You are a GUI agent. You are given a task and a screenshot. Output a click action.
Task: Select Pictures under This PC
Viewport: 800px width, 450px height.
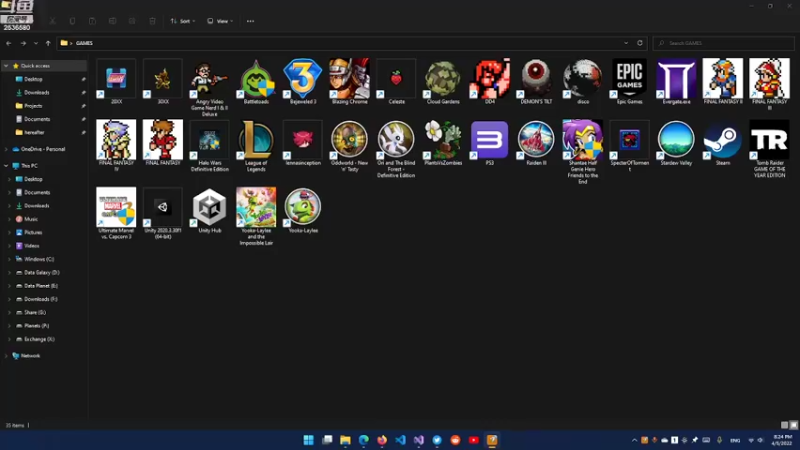point(33,232)
